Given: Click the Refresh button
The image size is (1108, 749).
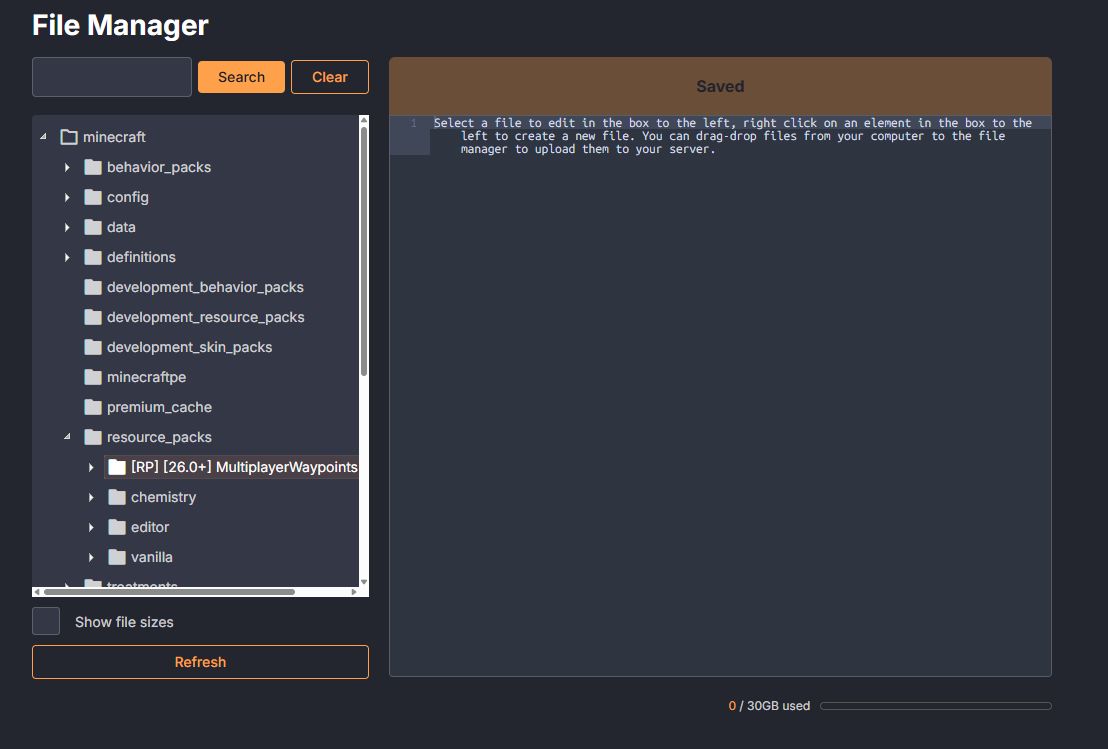Looking at the screenshot, I should [x=200, y=662].
